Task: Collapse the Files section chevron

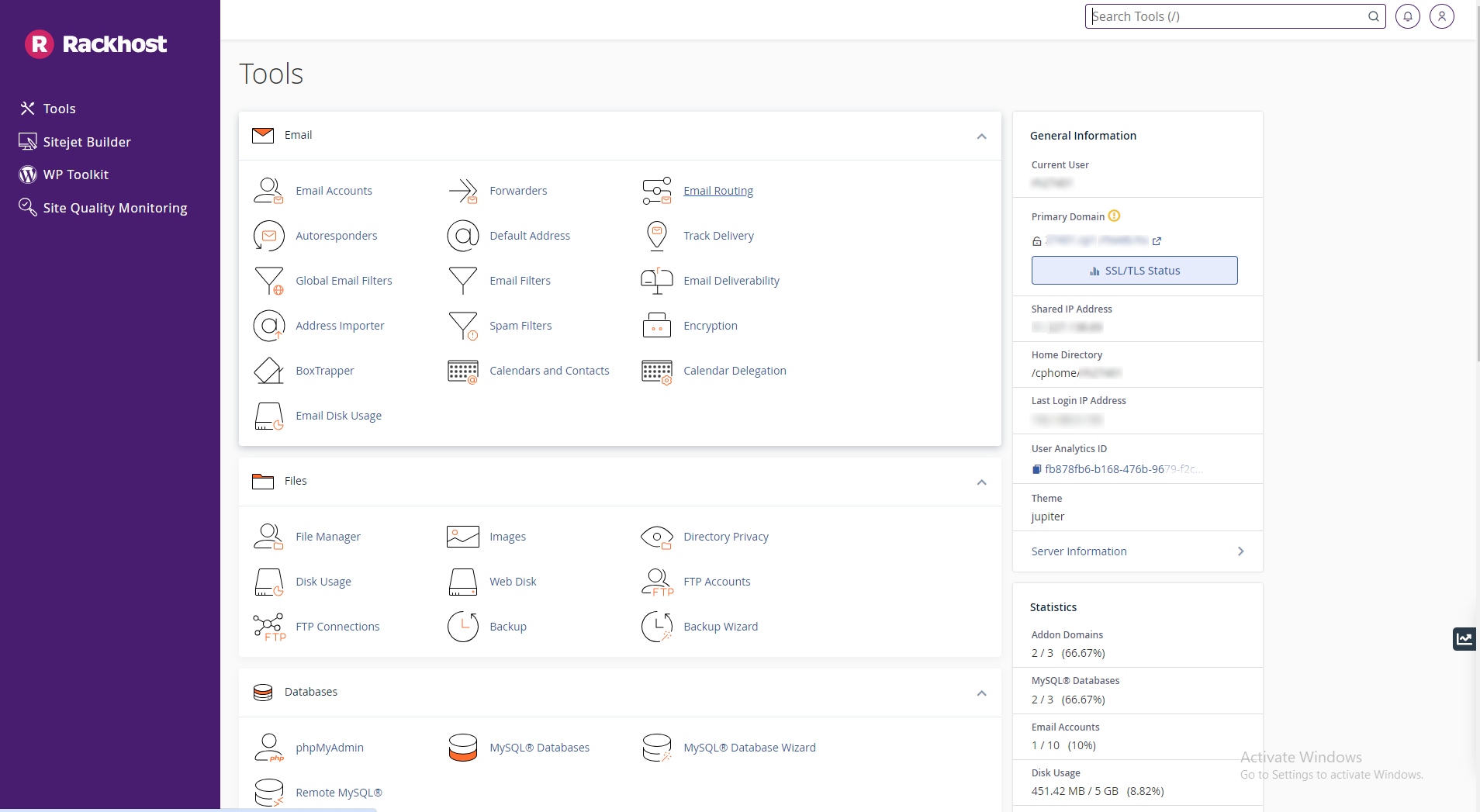Action: click(x=981, y=482)
